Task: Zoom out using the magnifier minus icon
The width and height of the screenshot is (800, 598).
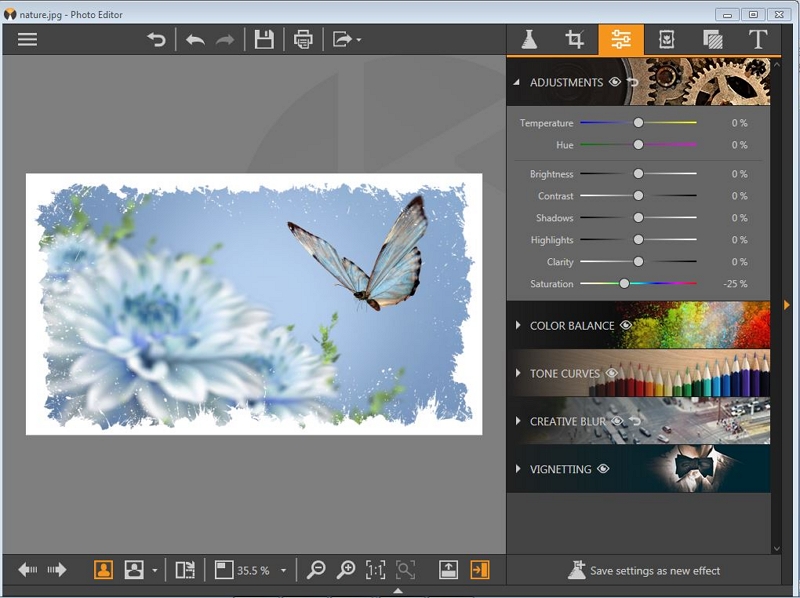Action: coord(316,570)
